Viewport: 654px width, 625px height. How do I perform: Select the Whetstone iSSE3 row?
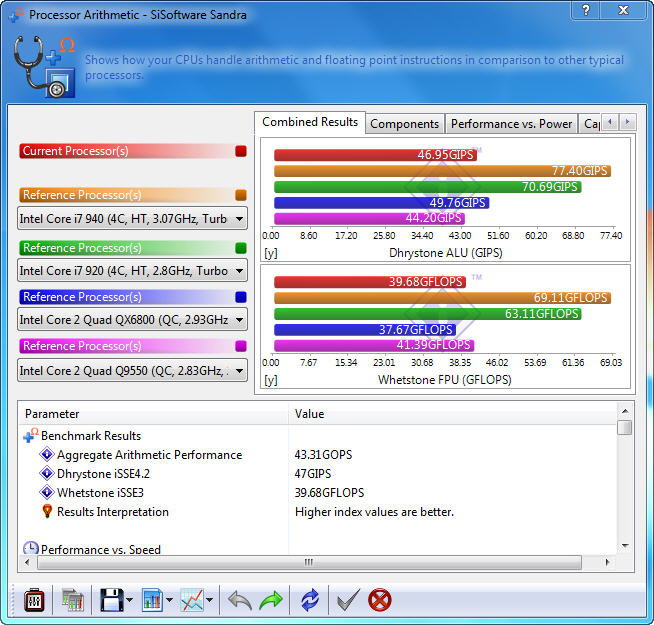[317, 493]
